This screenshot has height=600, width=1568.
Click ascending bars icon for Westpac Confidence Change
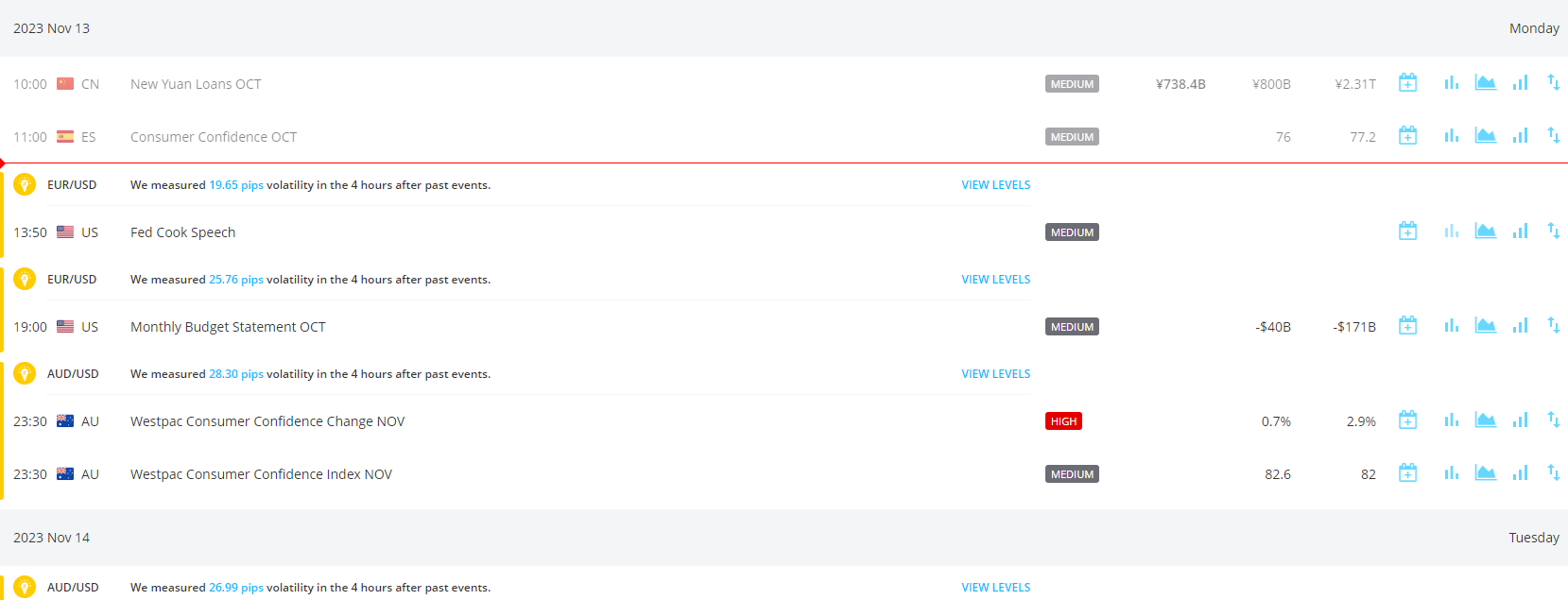pos(1520,420)
